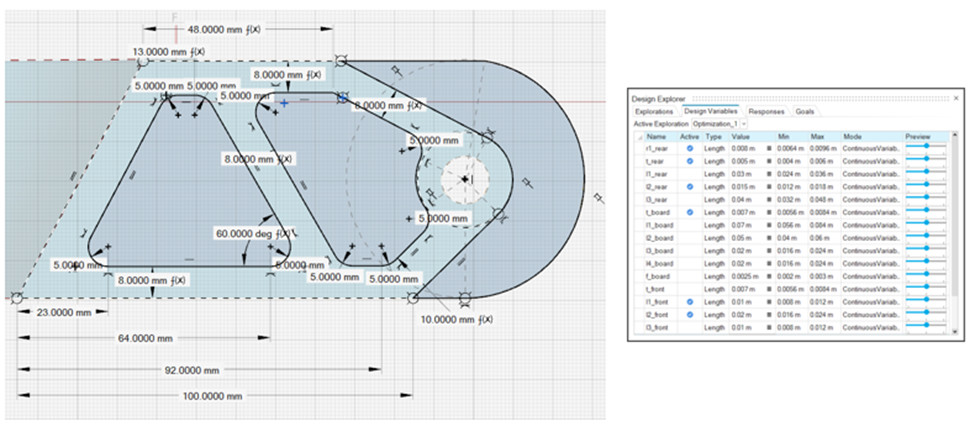
Task: Toggle Active checkmark for t_board variable
Action: coord(689,213)
